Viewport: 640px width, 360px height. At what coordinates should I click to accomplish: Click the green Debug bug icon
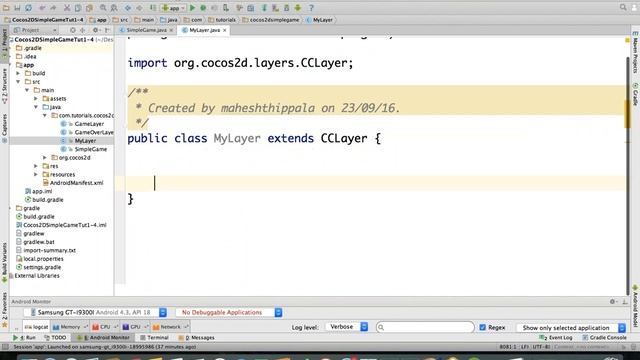(x=203, y=8)
